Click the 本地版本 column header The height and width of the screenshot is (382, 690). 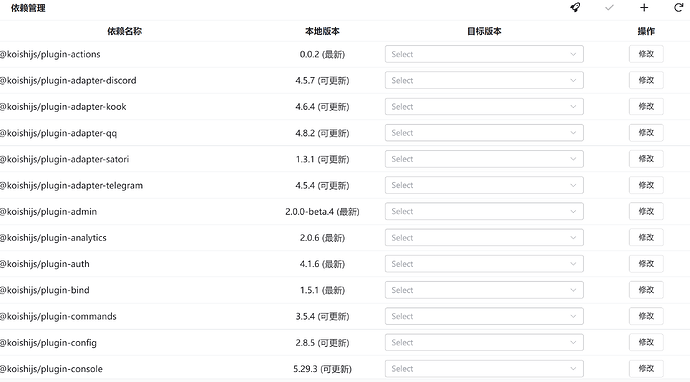pos(323,31)
